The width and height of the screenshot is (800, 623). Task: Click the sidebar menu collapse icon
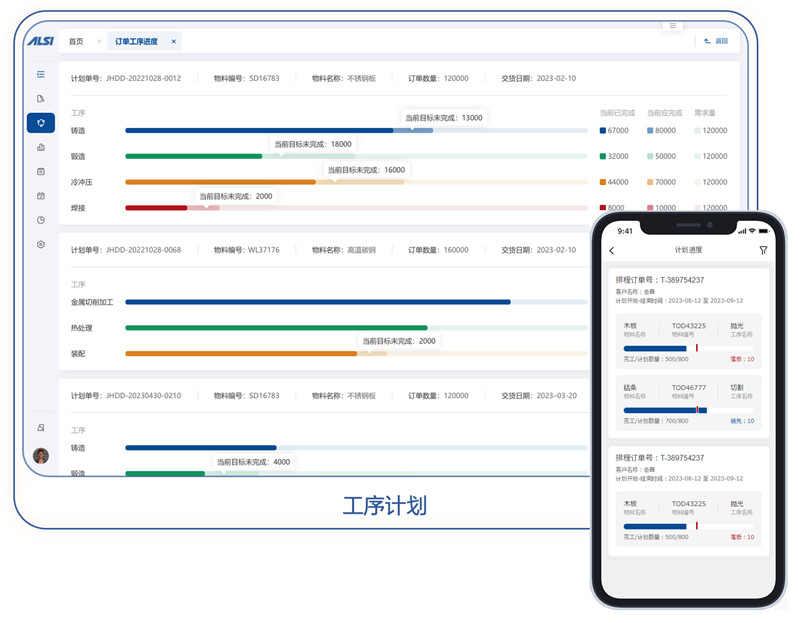point(41,74)
